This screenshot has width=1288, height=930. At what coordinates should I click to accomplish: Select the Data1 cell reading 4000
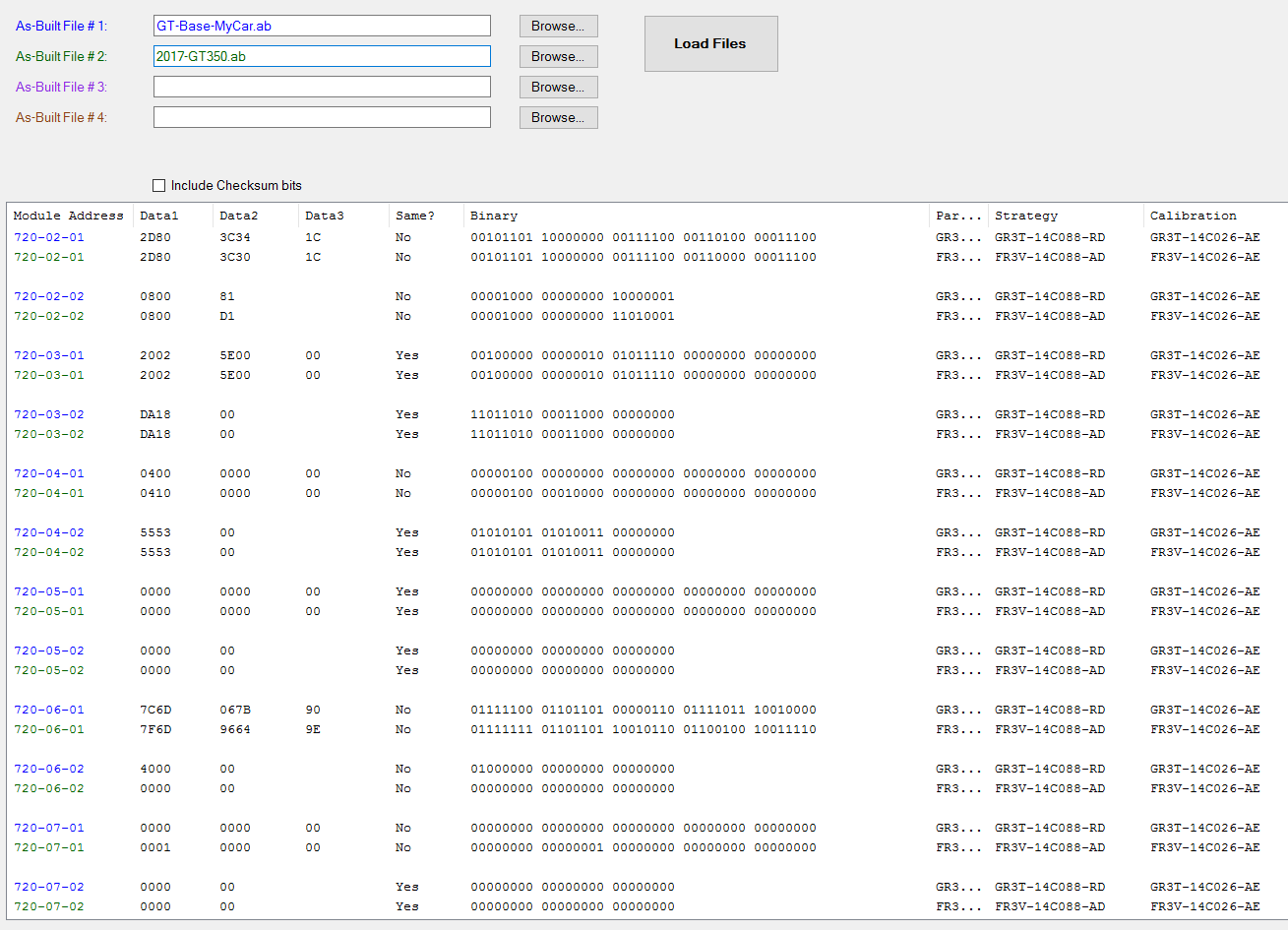pyautogui.click(x=155, y=769)
